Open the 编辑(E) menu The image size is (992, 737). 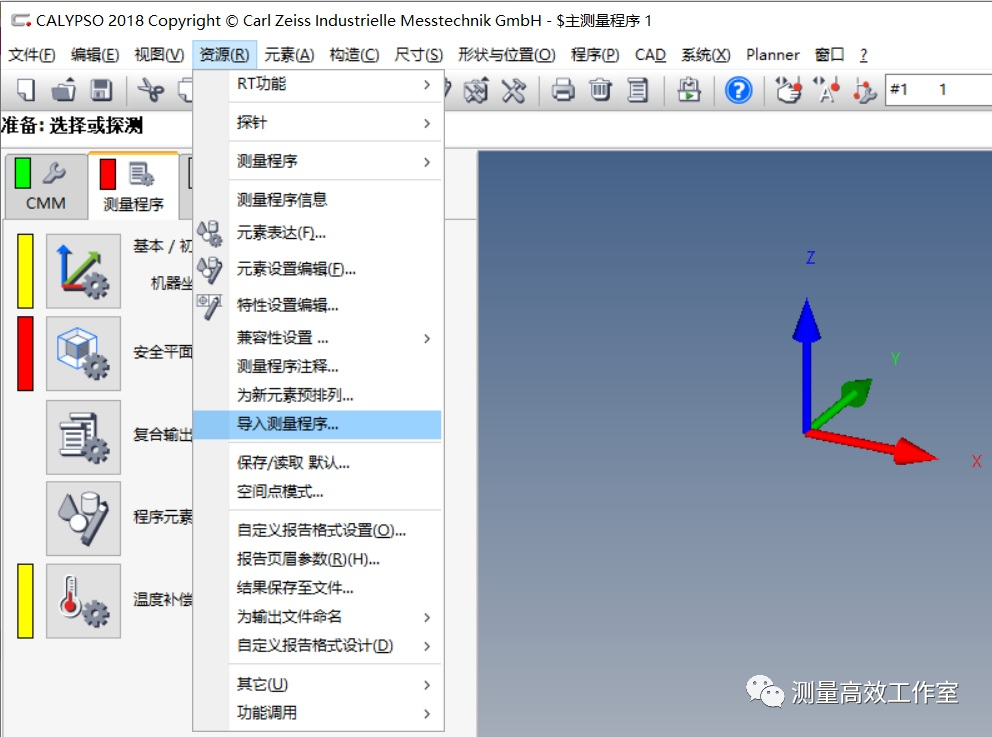coord(95,55)
